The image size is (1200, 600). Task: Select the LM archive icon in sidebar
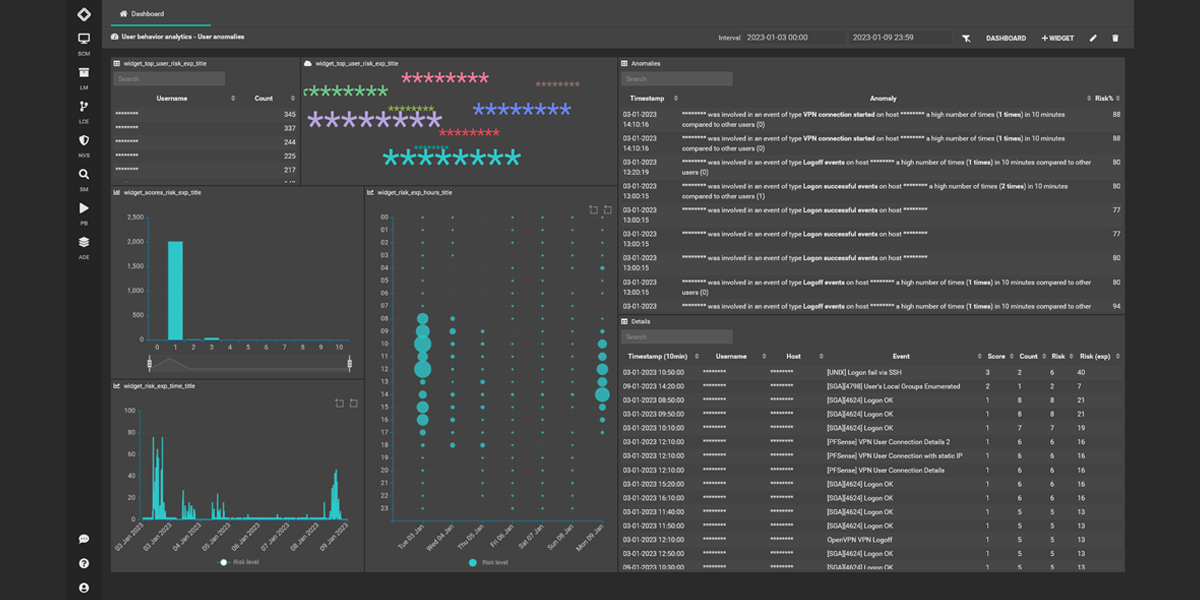point(84,72)
